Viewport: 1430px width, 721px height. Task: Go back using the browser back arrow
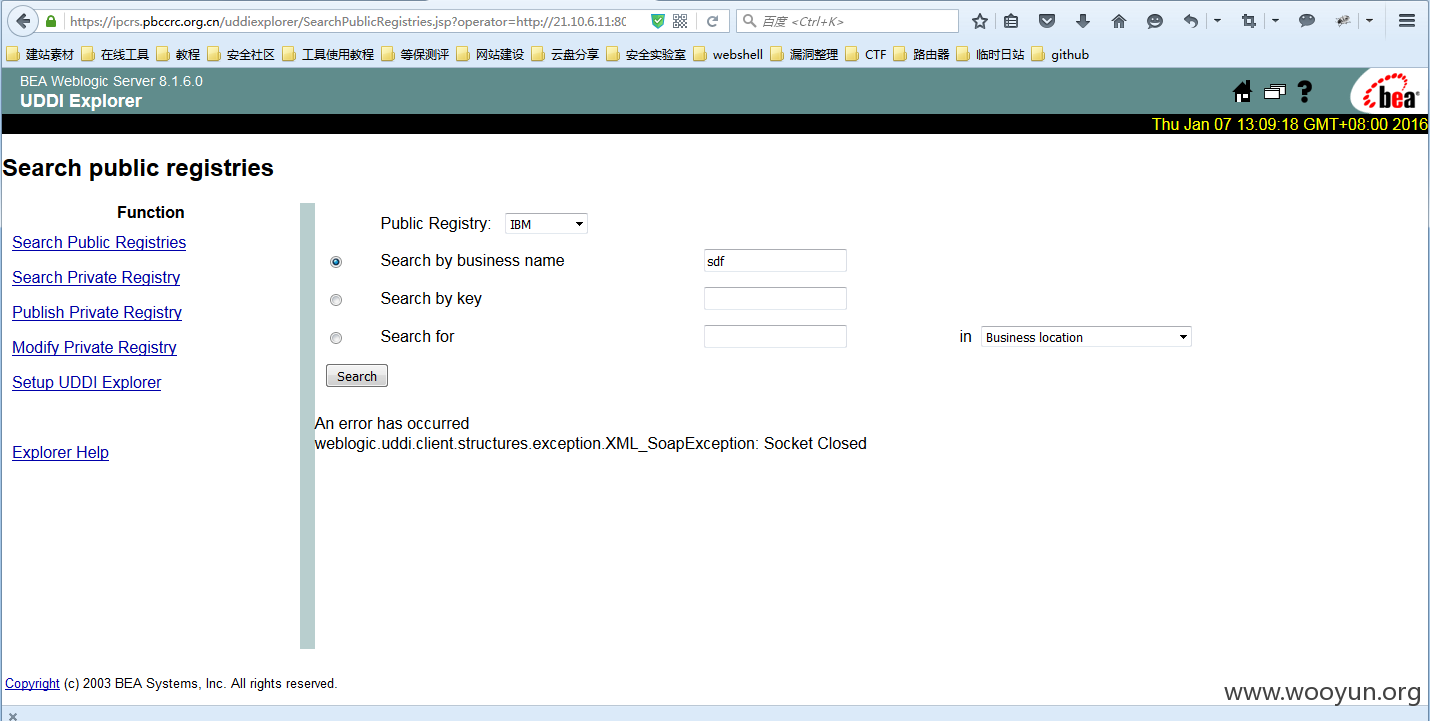point(22,21)
